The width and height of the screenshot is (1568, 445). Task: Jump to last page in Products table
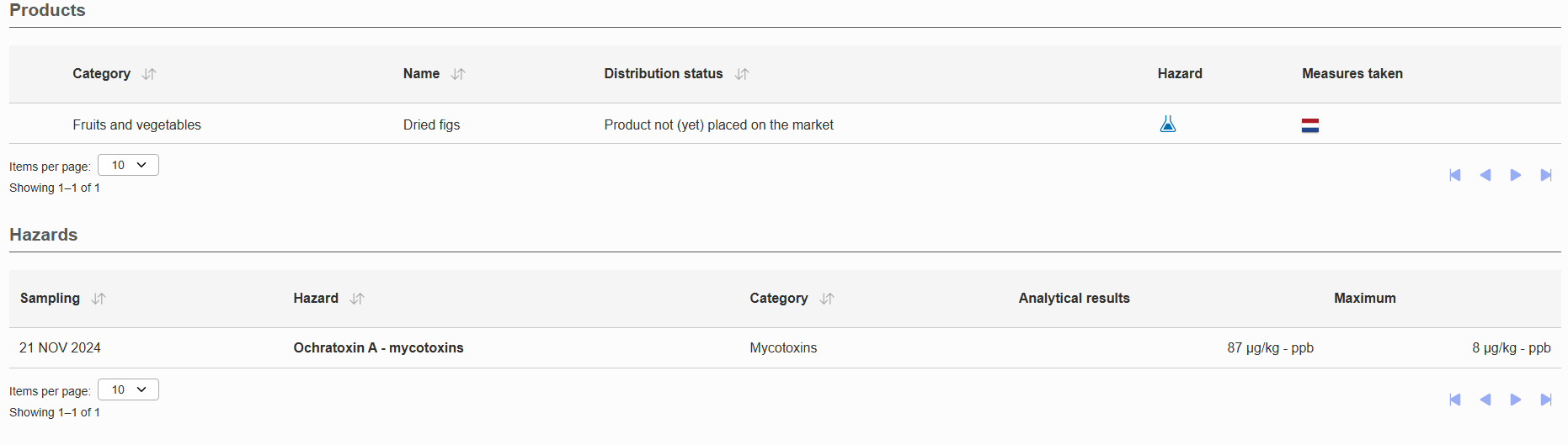pyautogui.click(x=1546, y=175)
